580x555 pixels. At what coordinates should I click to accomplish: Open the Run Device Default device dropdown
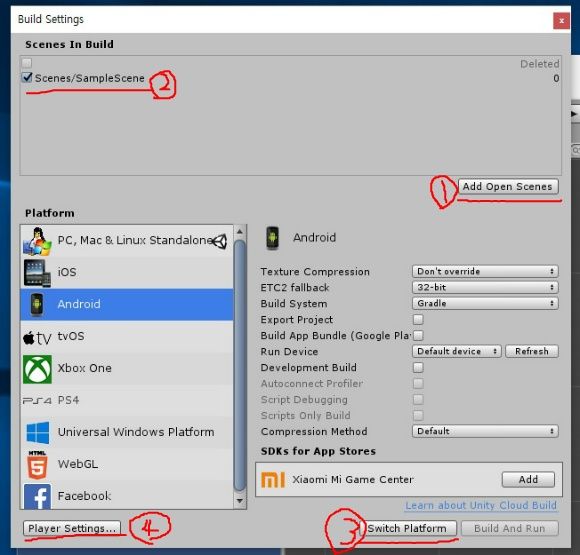click(x=456, y=351)
